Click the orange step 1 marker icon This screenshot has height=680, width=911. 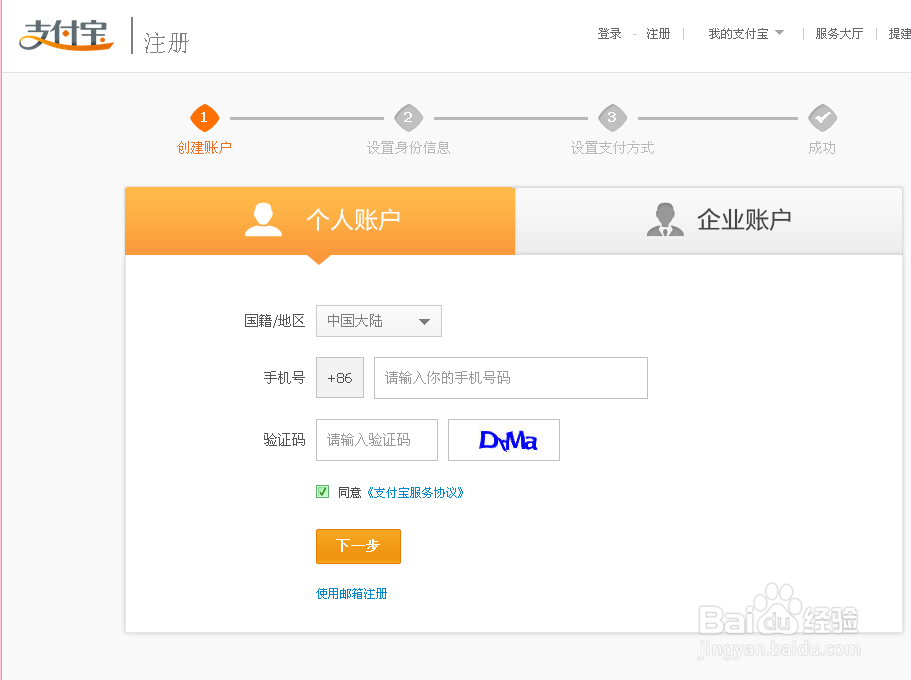click(x=205, y=118)
